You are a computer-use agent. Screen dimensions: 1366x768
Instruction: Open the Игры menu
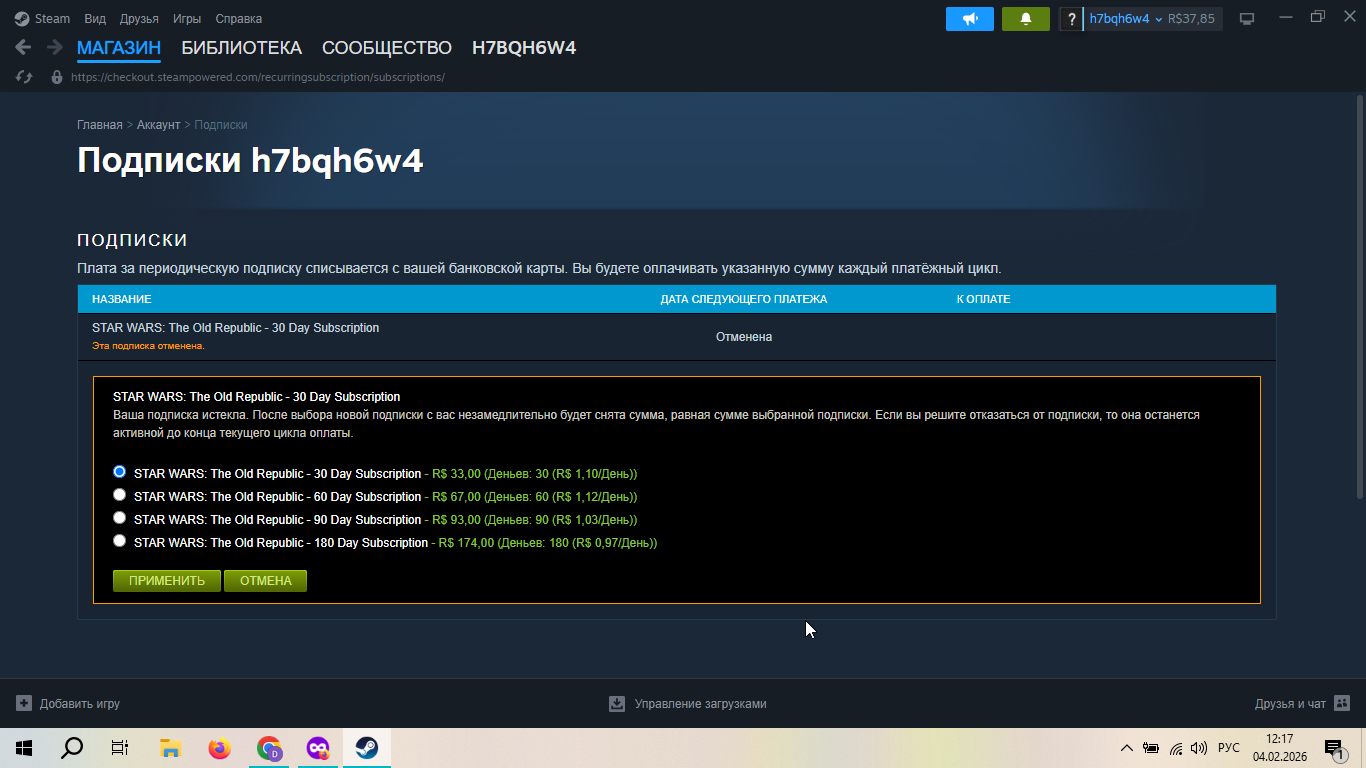tap(187, 18)
